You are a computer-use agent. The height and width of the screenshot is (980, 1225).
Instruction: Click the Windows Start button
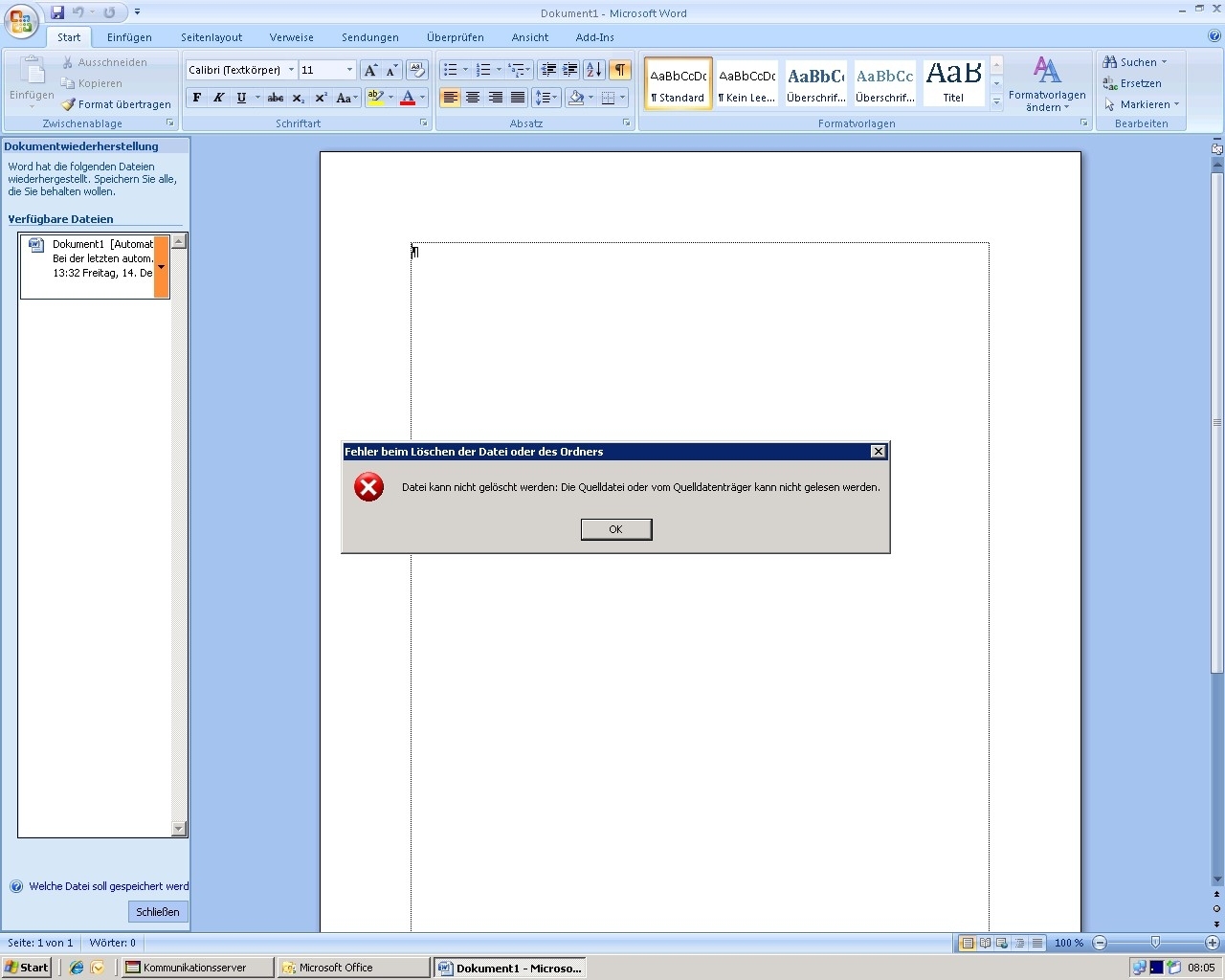tap(26, 968)
